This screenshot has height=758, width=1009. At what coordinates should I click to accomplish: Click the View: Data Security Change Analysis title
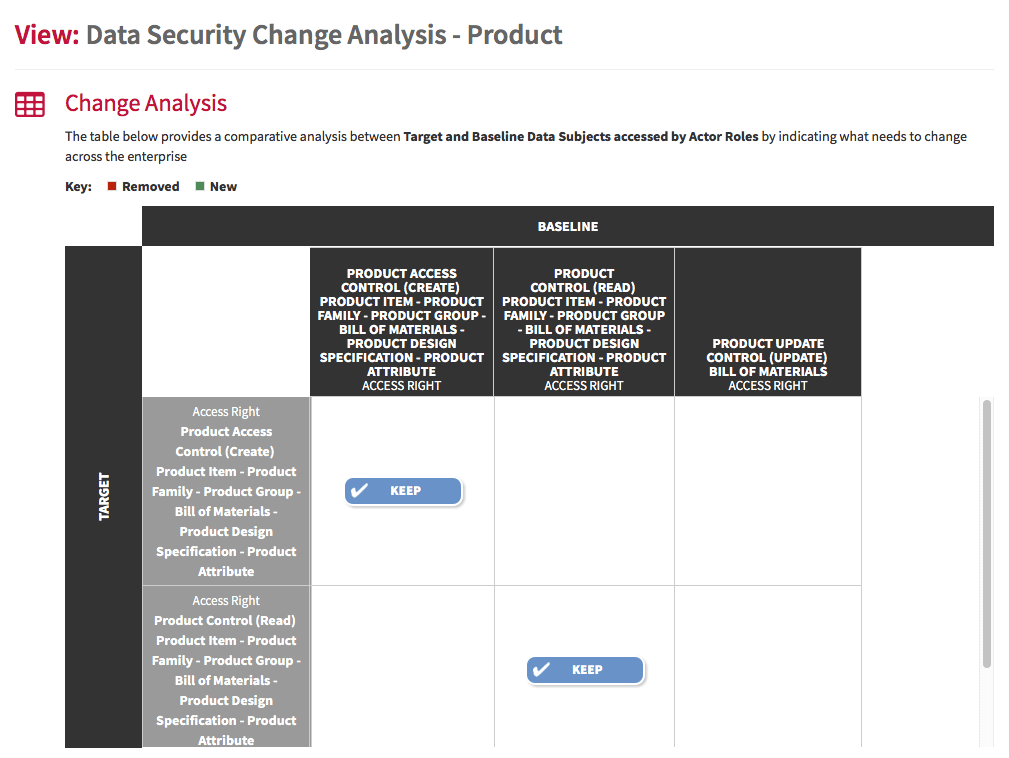pos(288,35)
